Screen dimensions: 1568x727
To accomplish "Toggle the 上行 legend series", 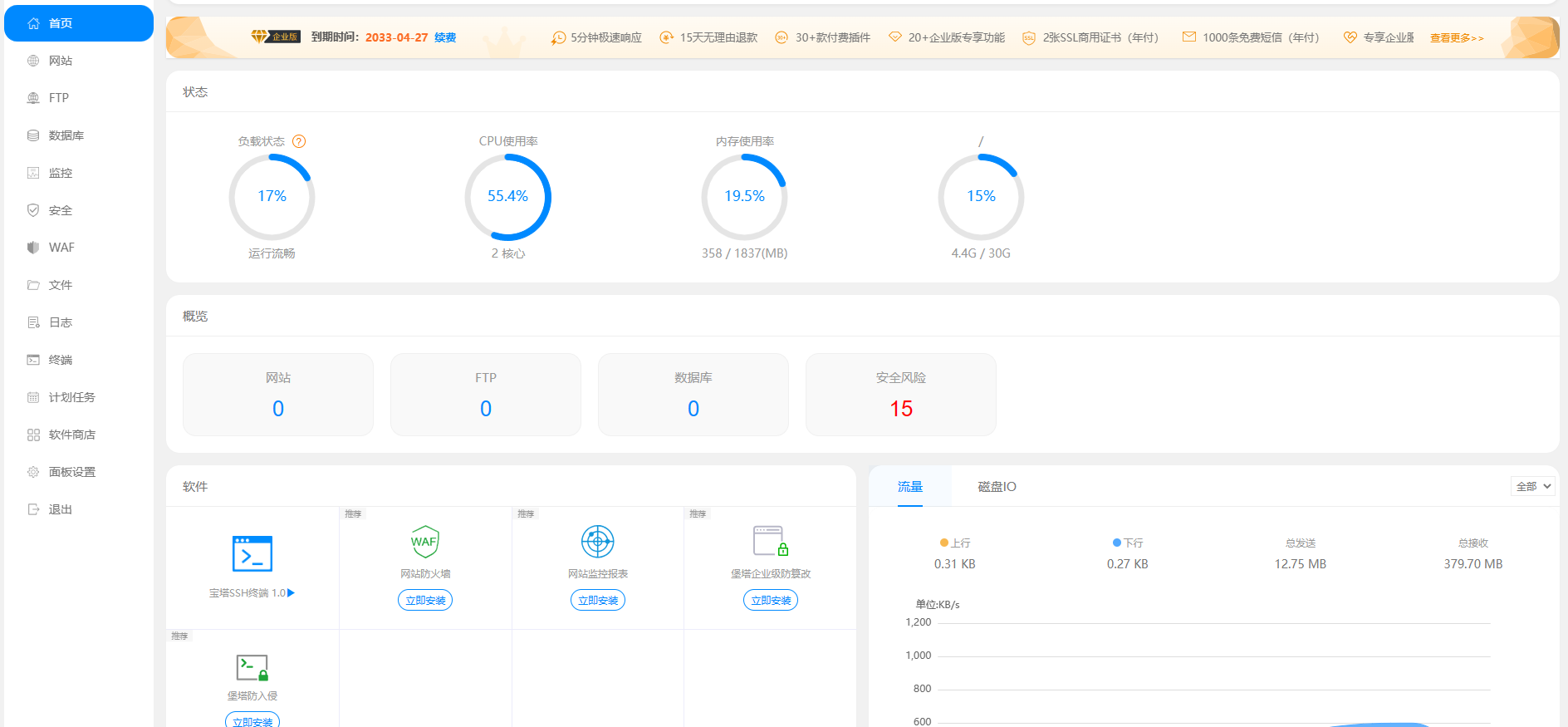I will click(x=955, y=543).
